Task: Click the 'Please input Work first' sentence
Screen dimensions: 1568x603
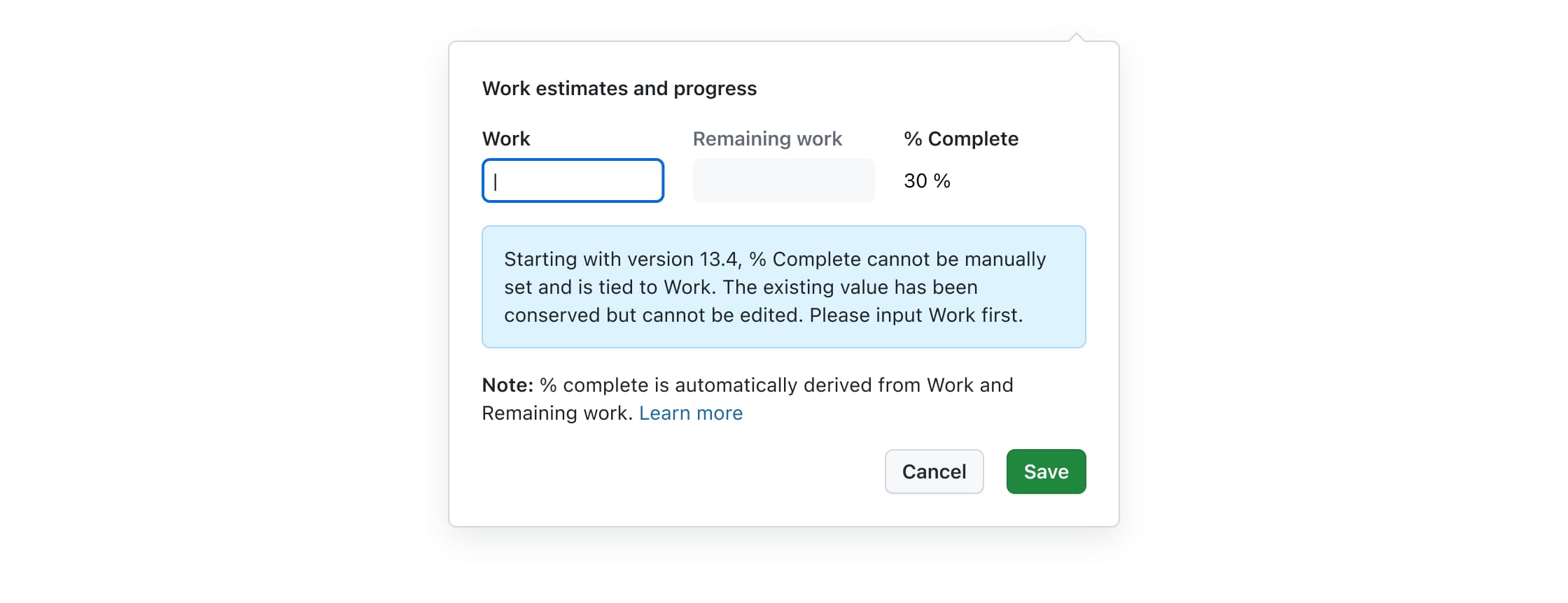Action: 916,315
